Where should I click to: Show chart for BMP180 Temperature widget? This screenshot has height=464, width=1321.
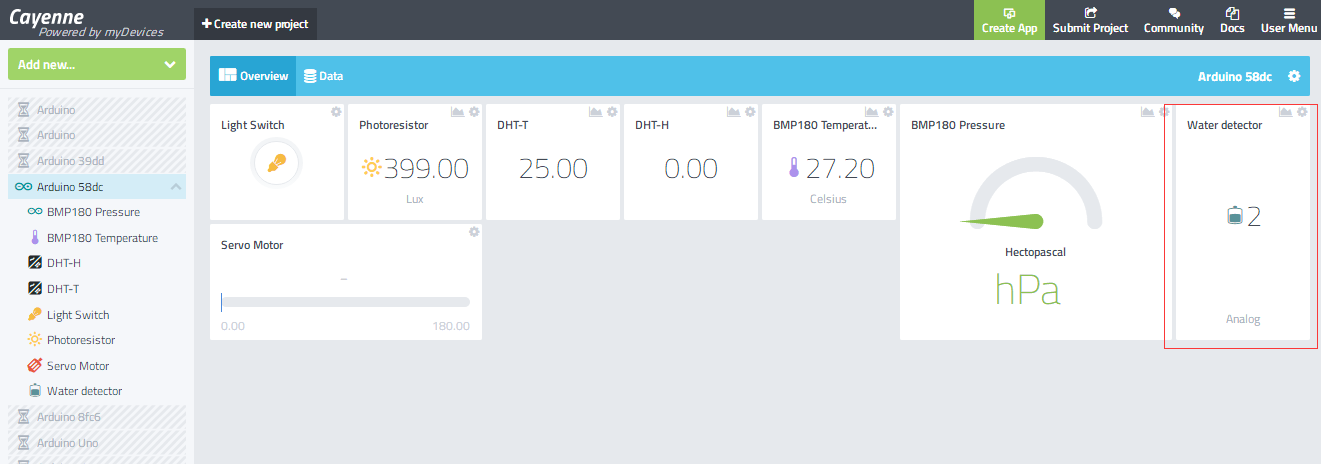[x=871, y=112]
